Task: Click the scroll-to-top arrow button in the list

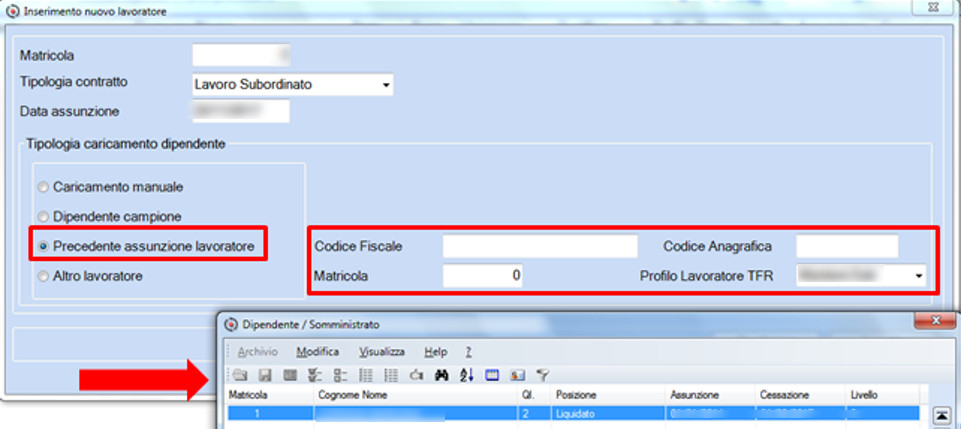Action: coord(943,416)
